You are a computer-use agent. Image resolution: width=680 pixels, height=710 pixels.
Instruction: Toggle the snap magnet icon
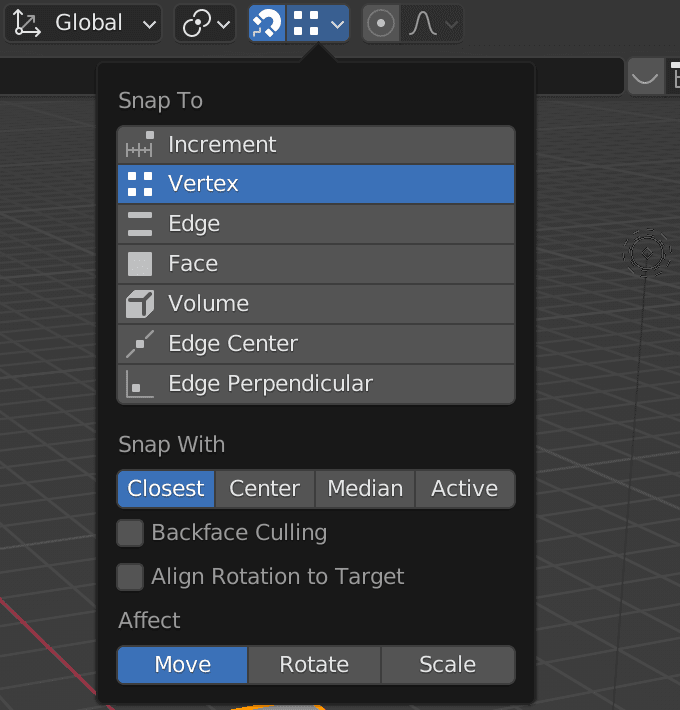click(x=267, y=23)
